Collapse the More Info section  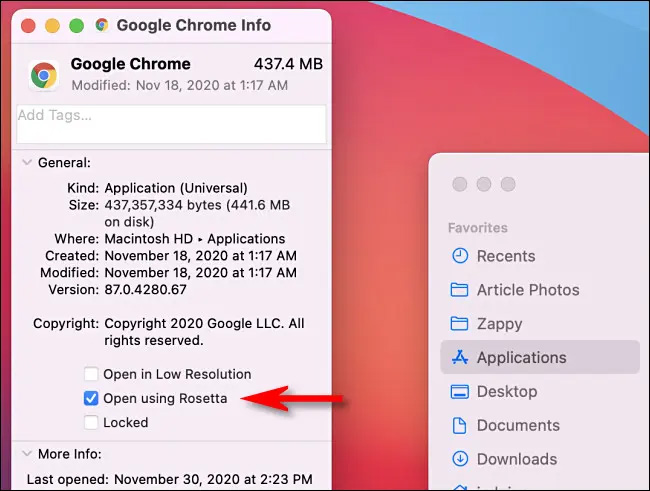(27, 454)
